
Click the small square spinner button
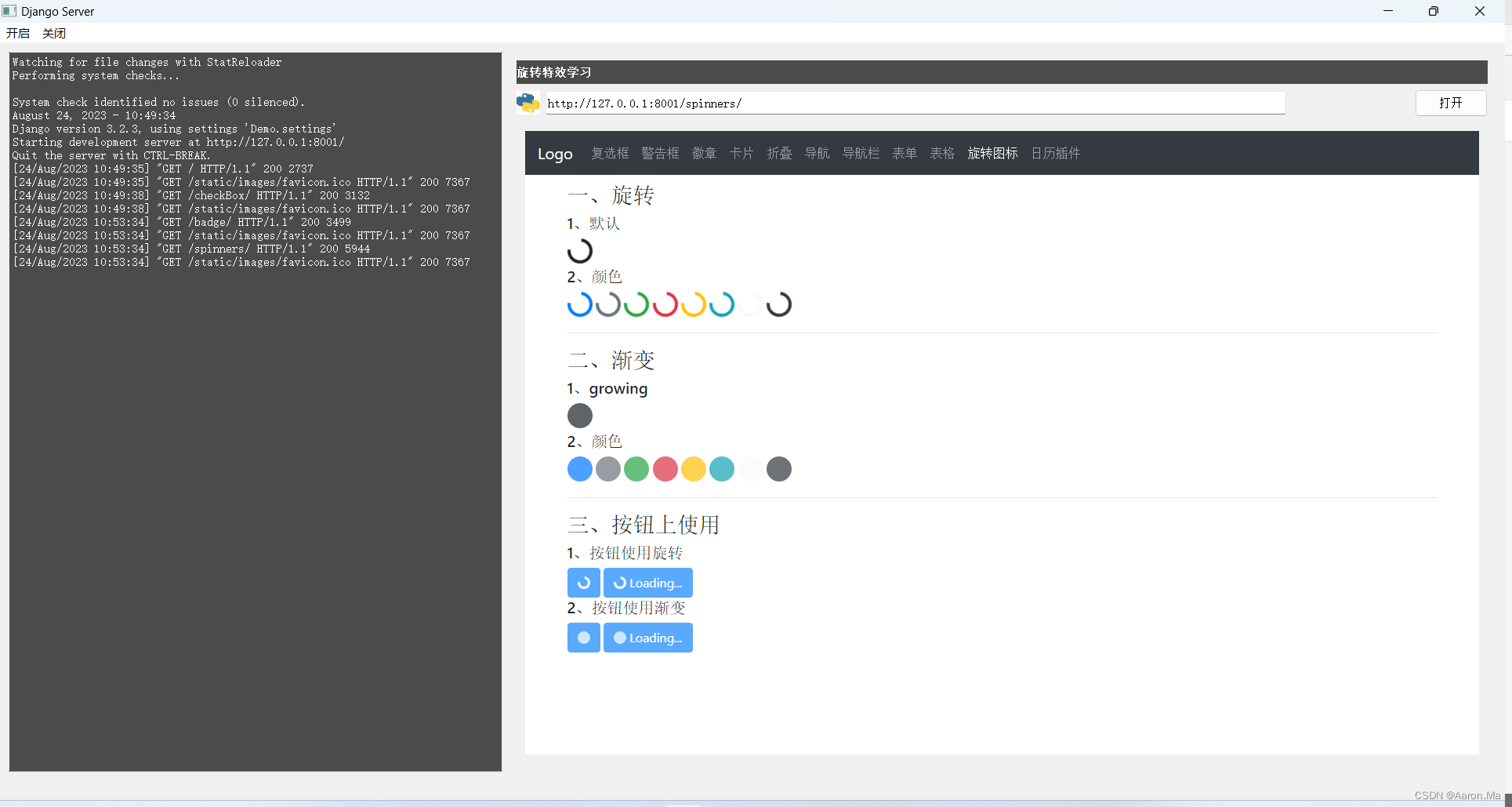583,583
